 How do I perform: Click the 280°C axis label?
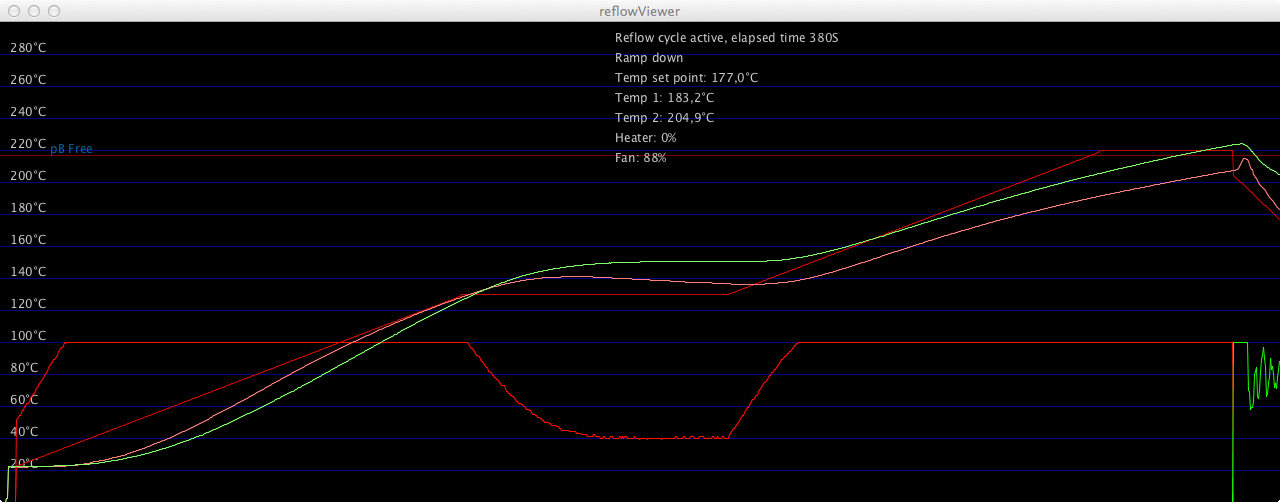click(28, 48)
